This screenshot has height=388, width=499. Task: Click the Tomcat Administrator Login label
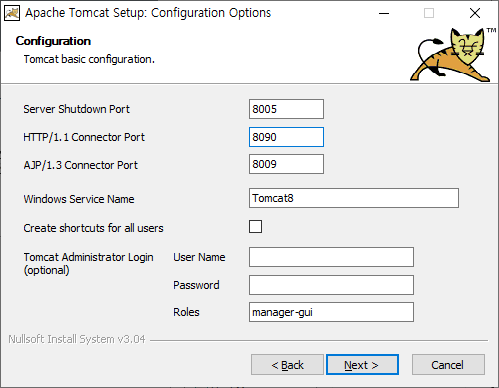[x=88, y=263]
